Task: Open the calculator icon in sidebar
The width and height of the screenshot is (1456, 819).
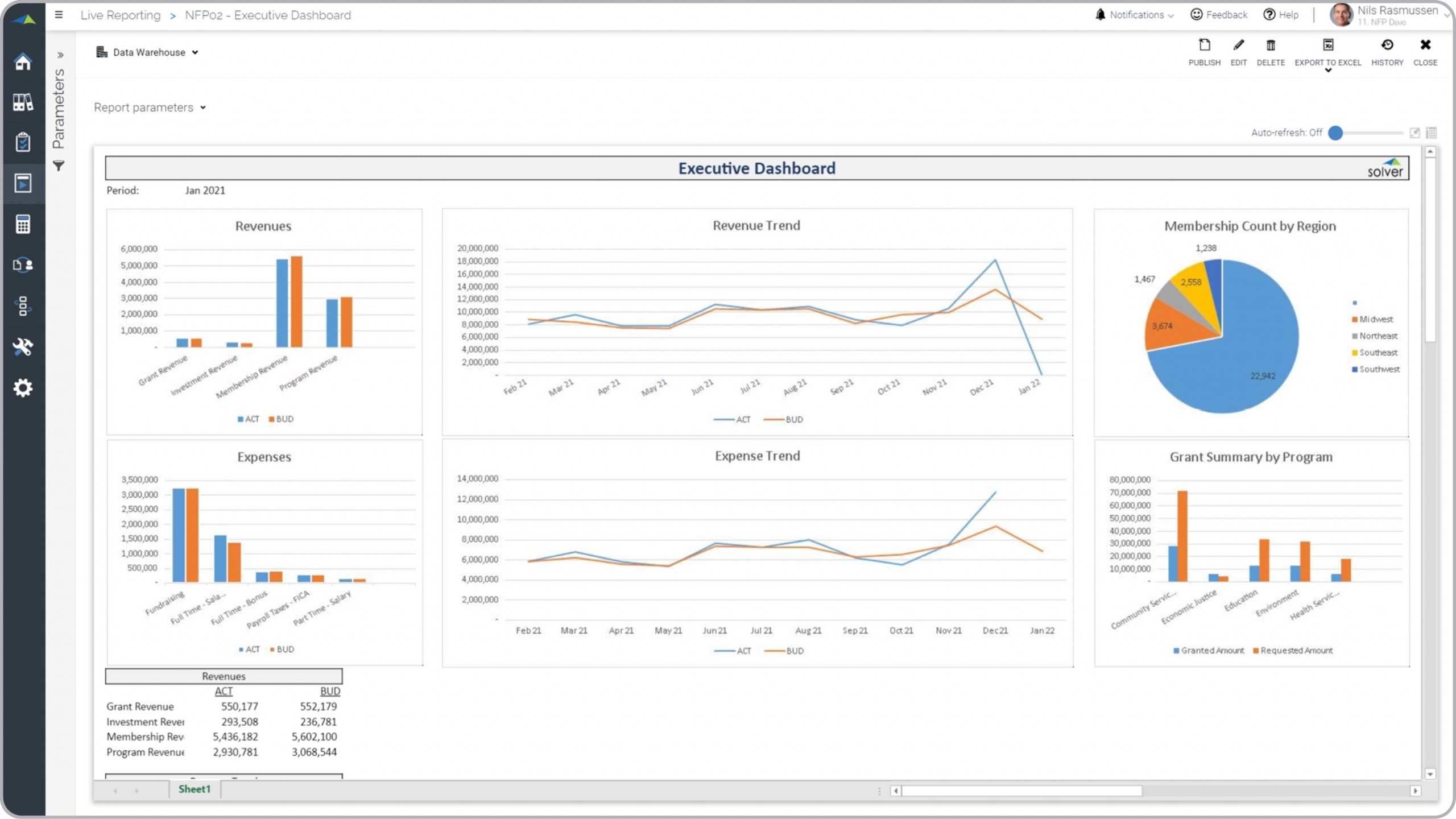Action: point(23,224)
